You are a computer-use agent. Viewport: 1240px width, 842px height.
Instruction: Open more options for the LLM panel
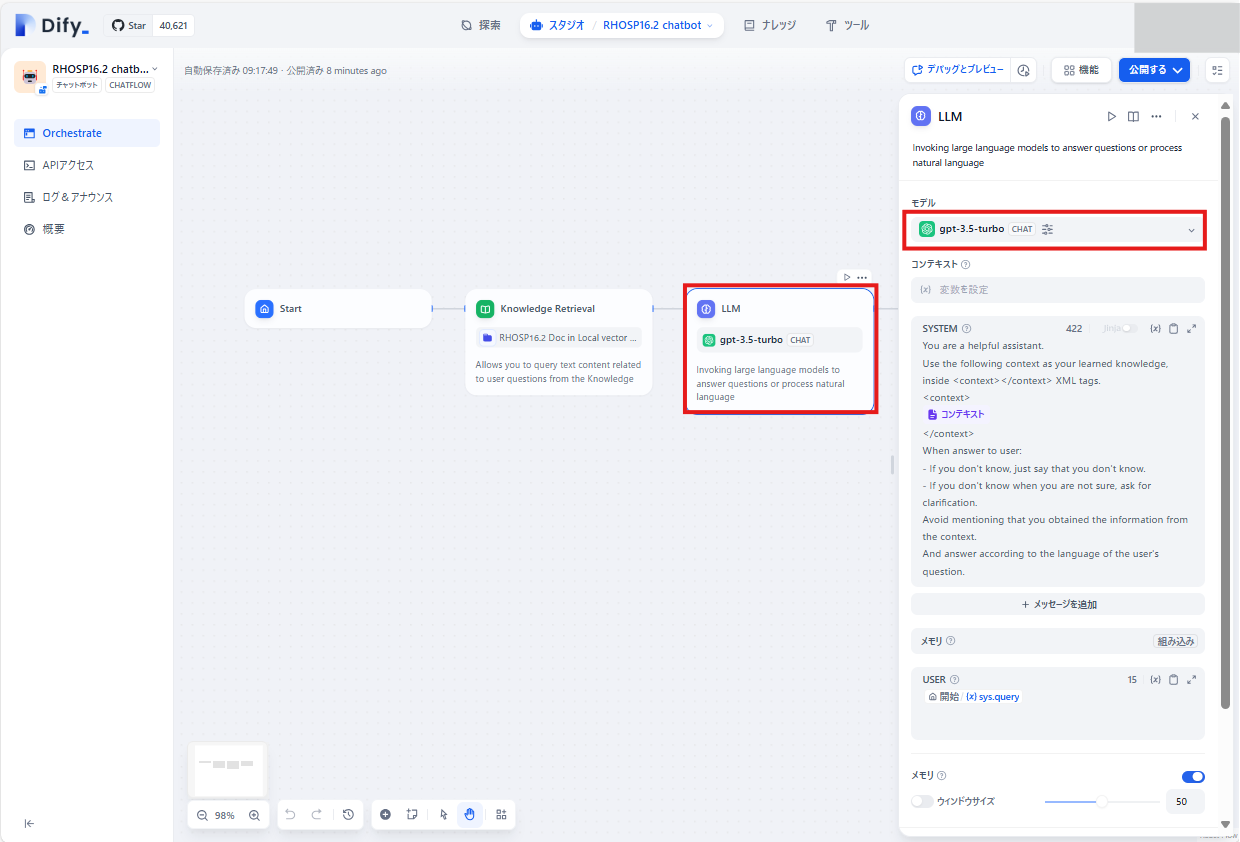[1155, 116]
